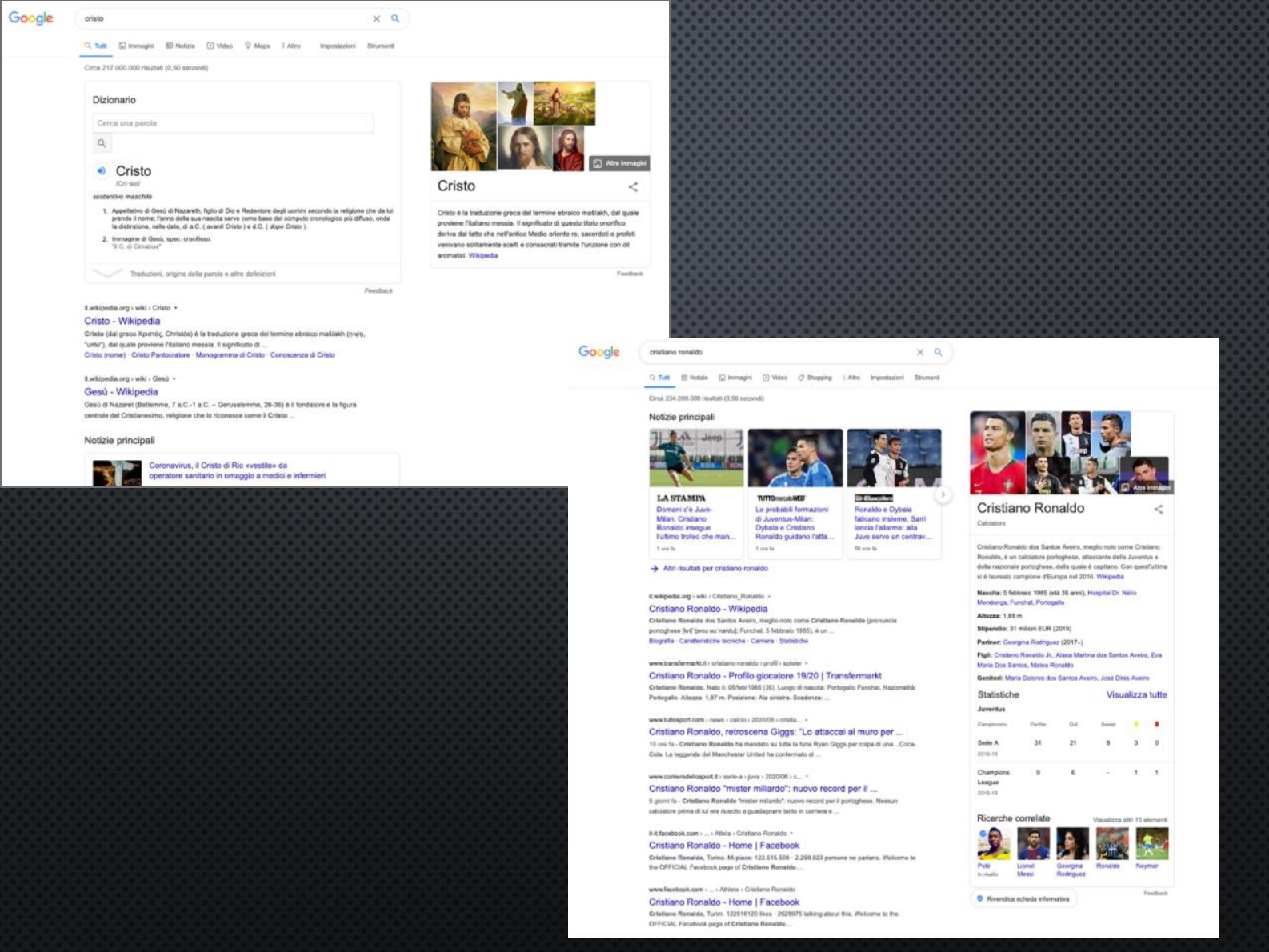Open the Shopping tab on the Ronaldo page
This screenshot has width=1269, height=952.
pos(815,378)
